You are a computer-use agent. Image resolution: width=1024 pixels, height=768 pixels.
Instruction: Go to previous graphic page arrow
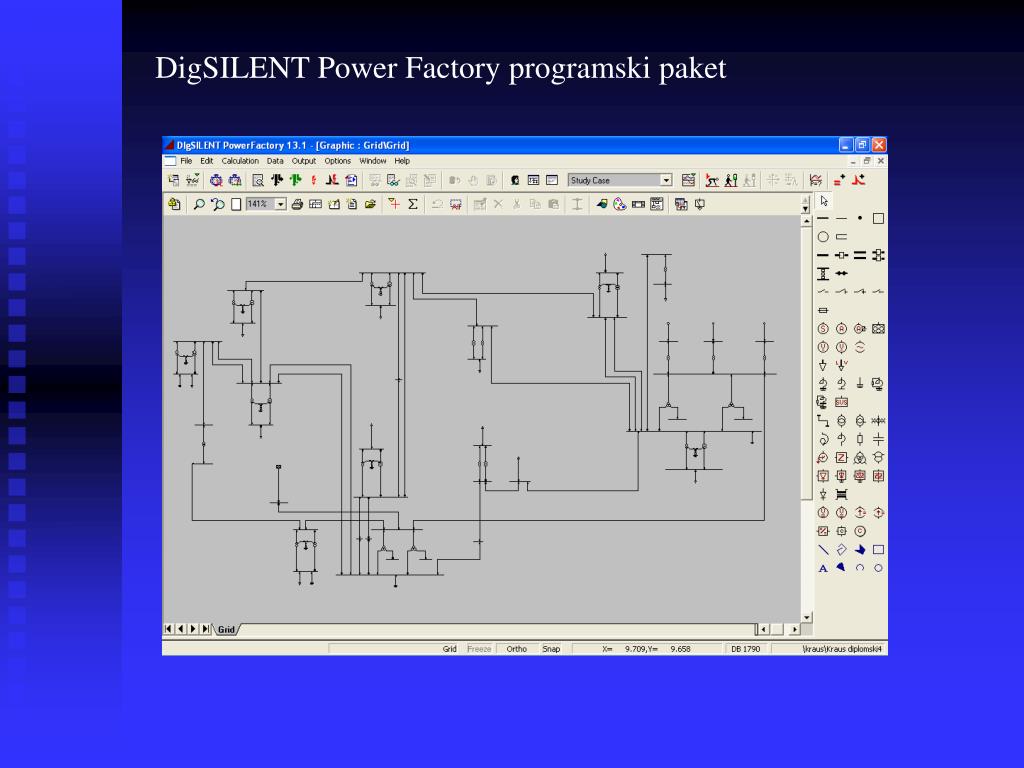[x=181, y=629]
